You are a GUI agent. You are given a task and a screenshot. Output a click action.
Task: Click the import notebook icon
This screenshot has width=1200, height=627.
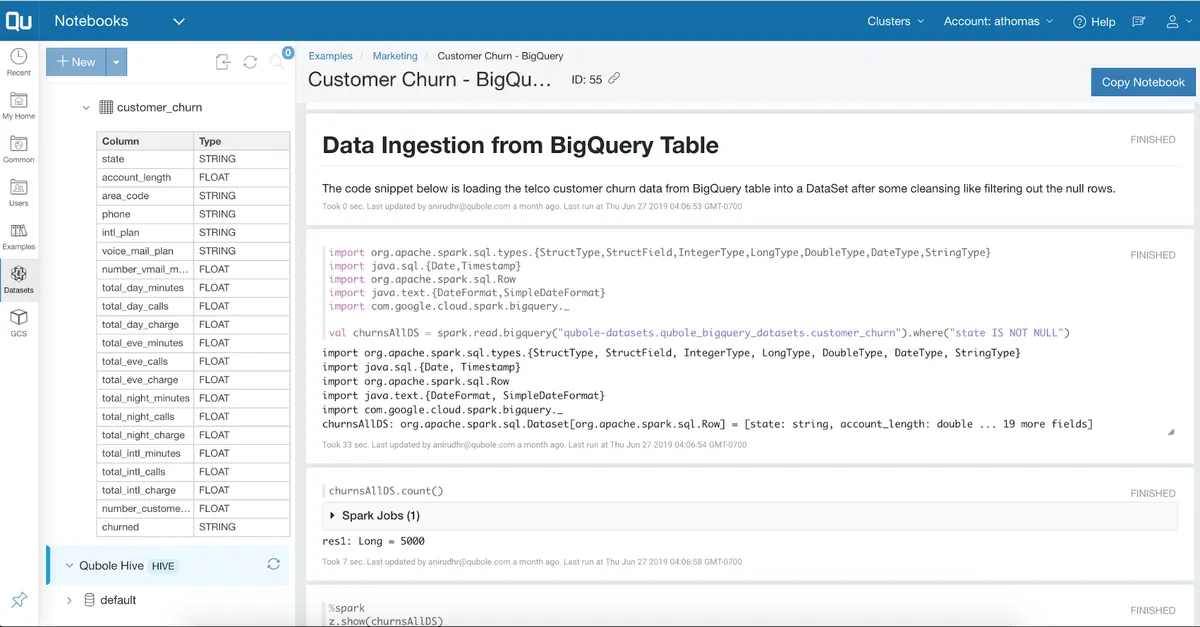click(223, 62)
